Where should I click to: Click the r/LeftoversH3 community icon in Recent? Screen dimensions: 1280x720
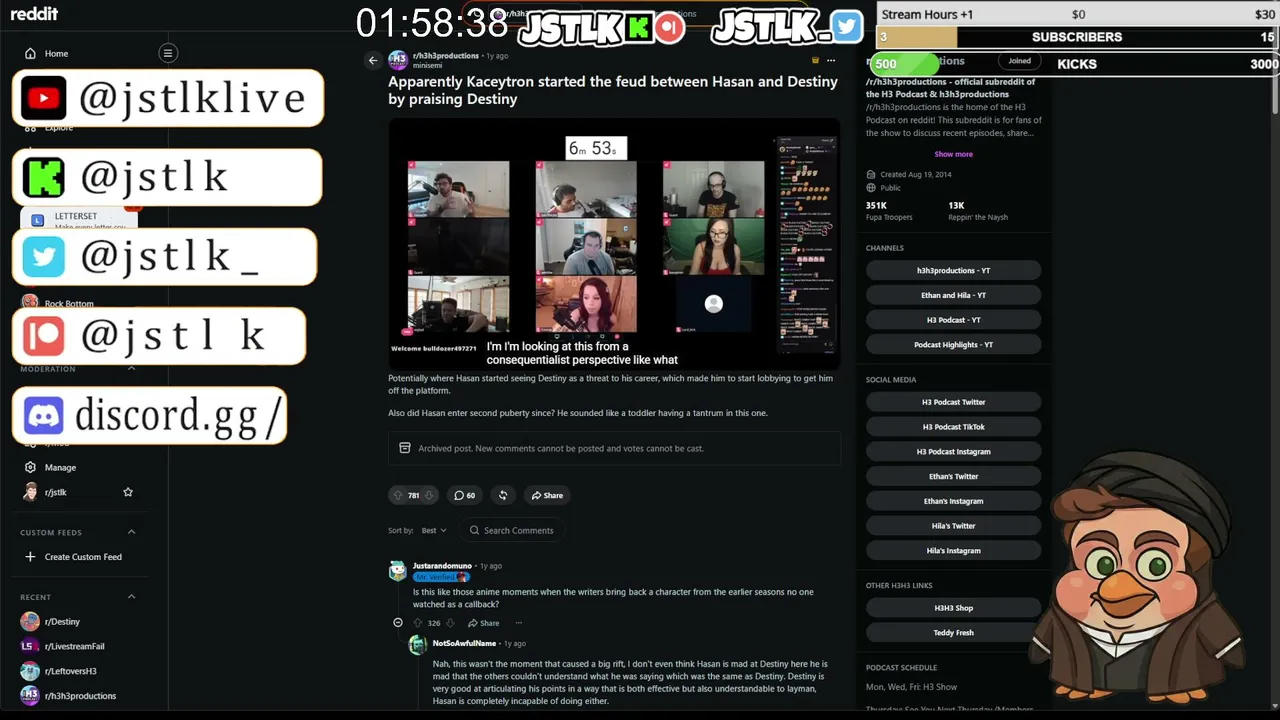pos(30,671)
